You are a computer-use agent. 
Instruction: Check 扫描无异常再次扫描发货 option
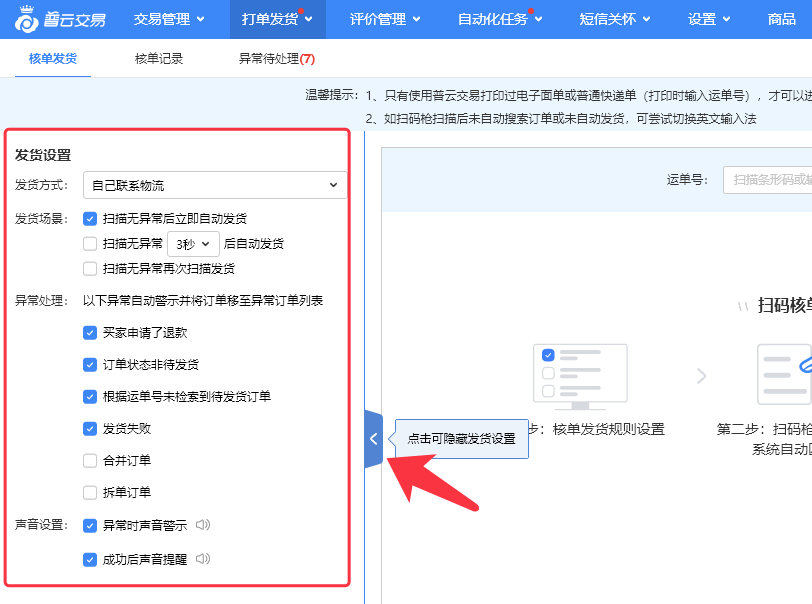90,268
